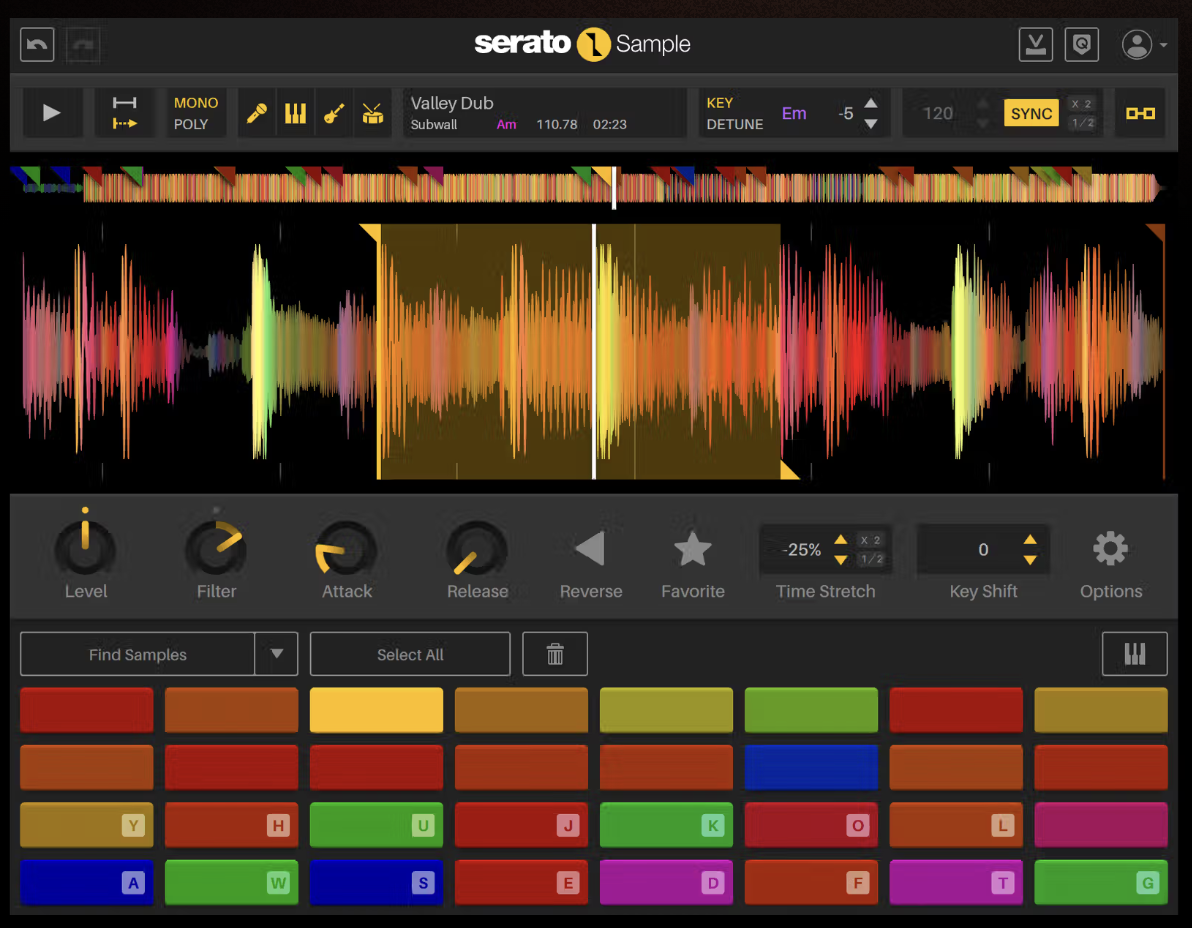Open the Options gear icon
1192x928 pixels.
[1110, 549]
